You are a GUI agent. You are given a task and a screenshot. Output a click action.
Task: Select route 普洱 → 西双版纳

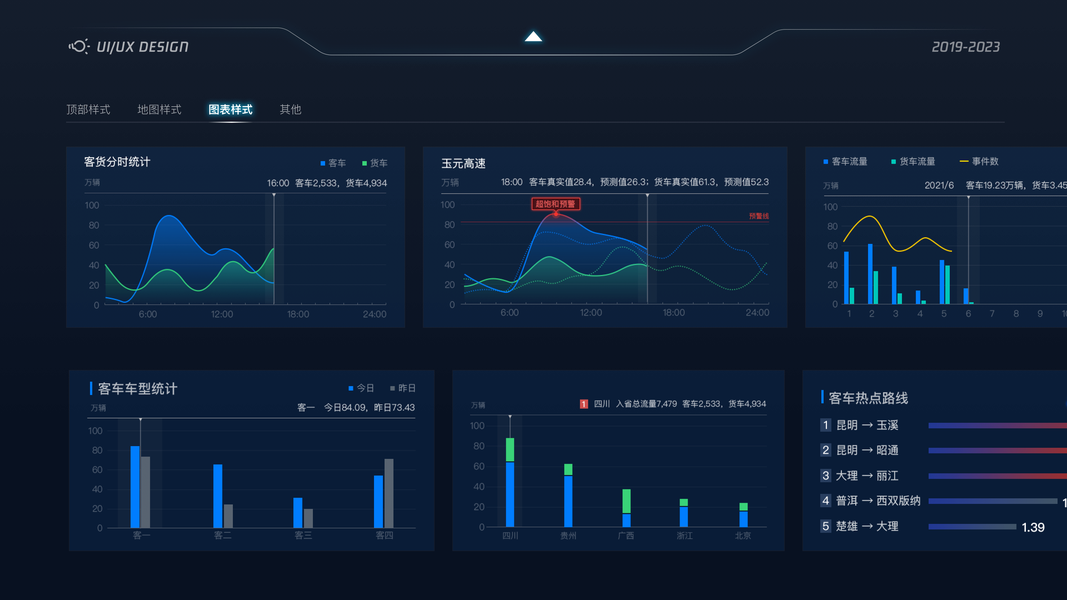(x=878, y=501)
